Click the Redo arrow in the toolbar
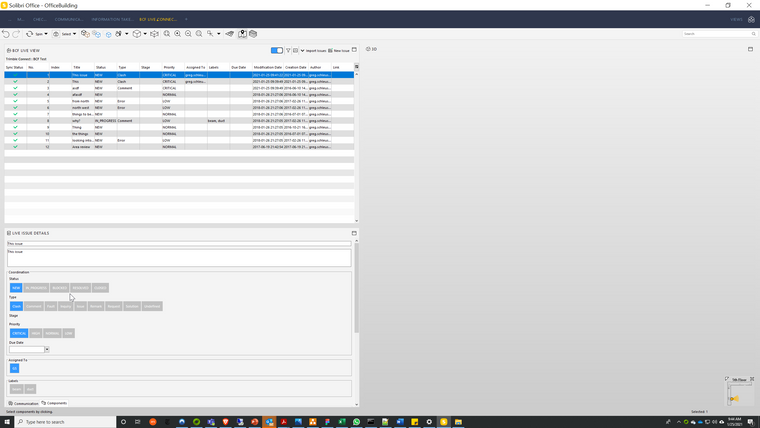Screen dimensions: 760x428 click(16, 34)
